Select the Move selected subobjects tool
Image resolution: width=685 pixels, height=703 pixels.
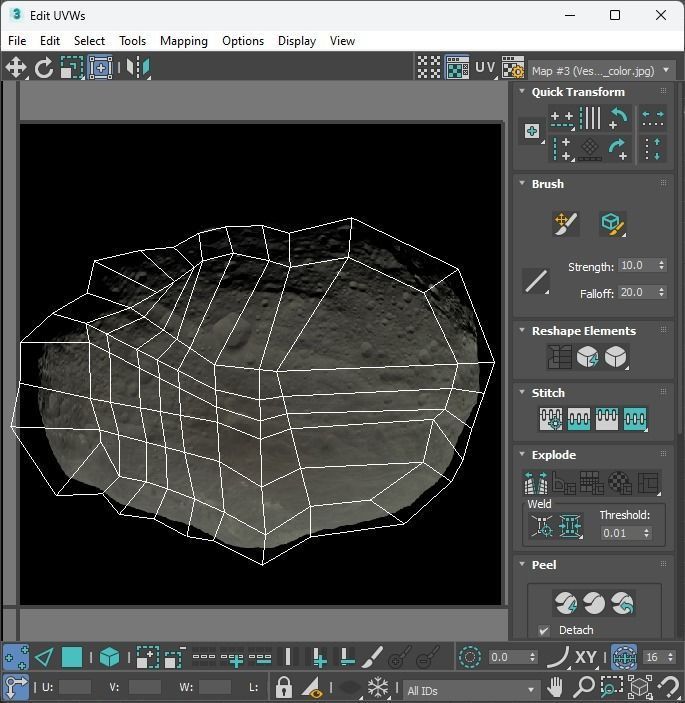pyautogui.click(x=16, y=68)
